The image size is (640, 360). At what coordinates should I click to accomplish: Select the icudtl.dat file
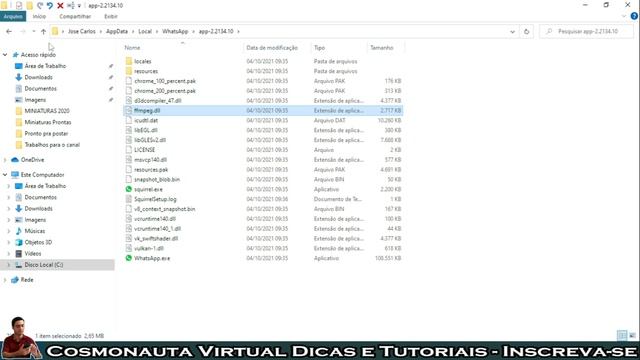pyautogui.click(x=146, y=120)
